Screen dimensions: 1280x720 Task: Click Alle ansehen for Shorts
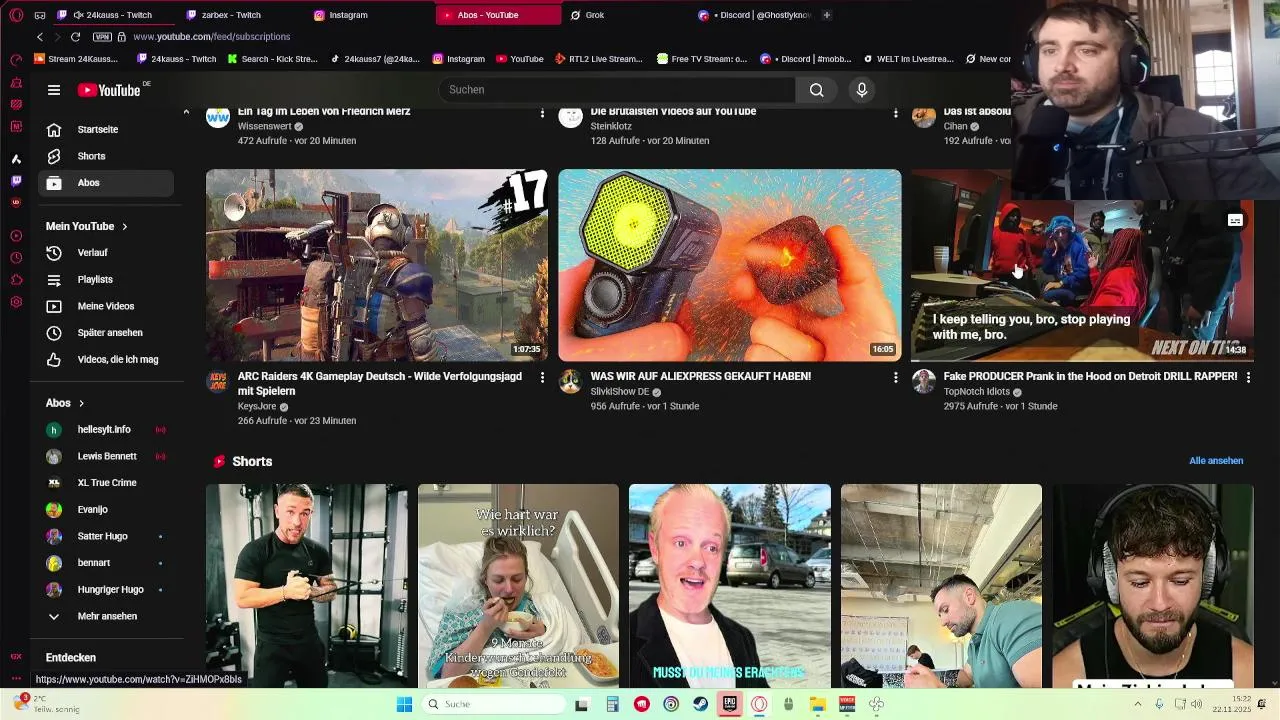pyautogui.click(x=1216, y=461)
